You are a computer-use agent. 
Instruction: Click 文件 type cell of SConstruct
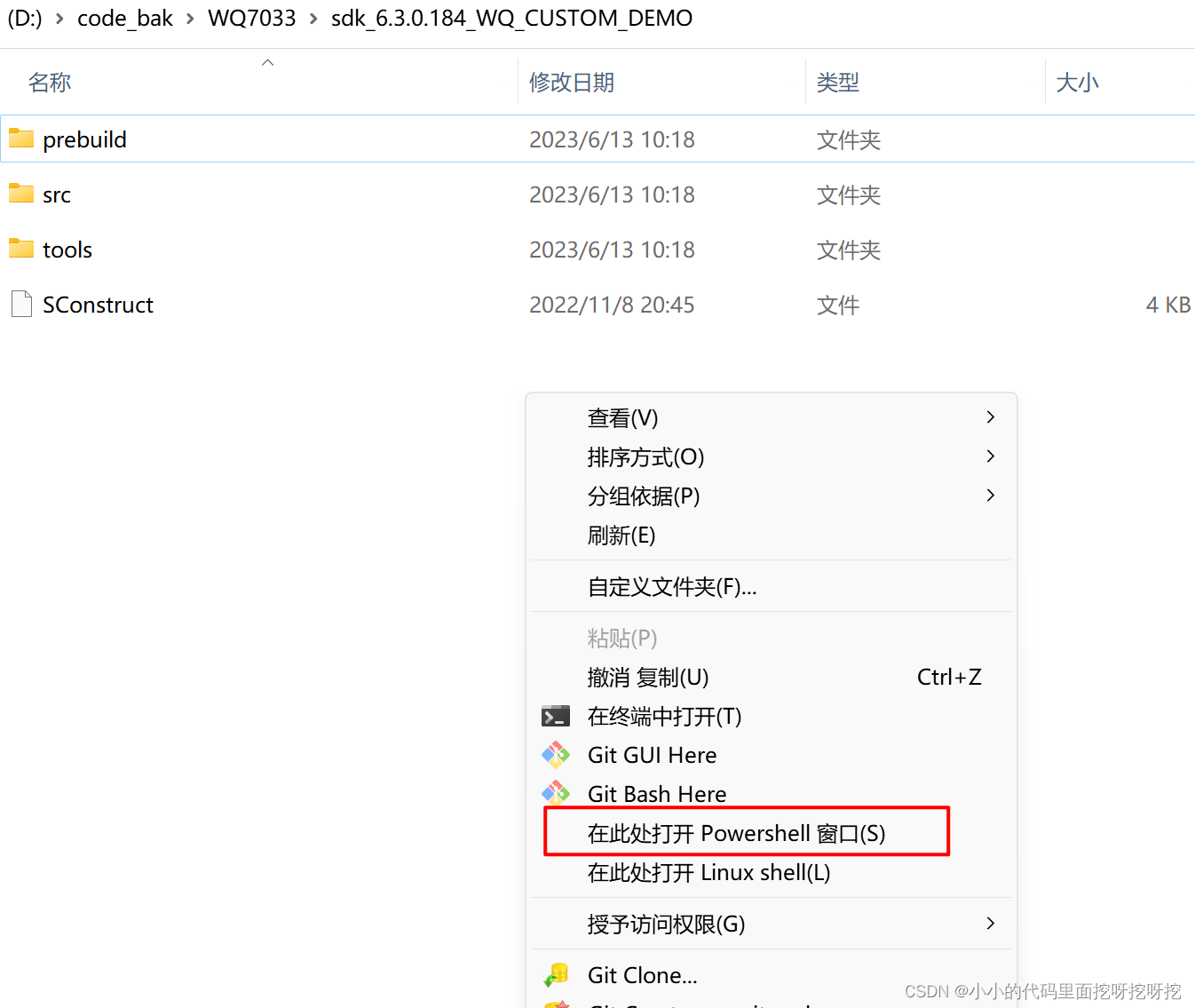coord(838,305)
